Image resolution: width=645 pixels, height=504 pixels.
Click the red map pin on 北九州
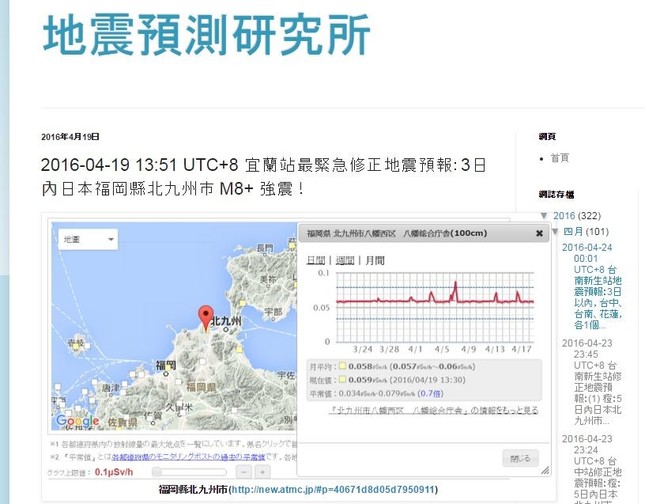[205, 314]
